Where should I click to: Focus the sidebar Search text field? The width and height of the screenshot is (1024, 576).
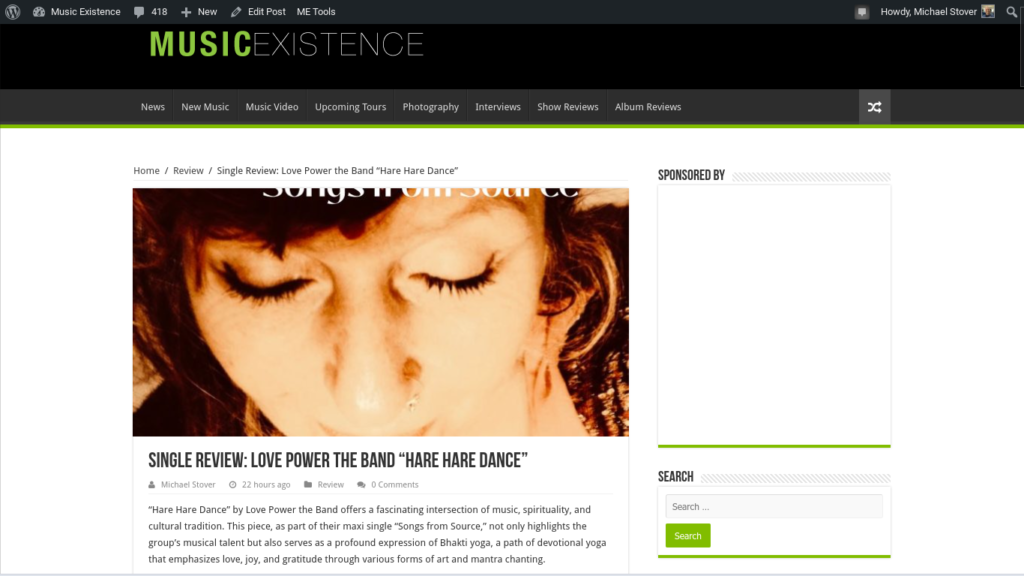pyautogui.click(x=774, y=507)
